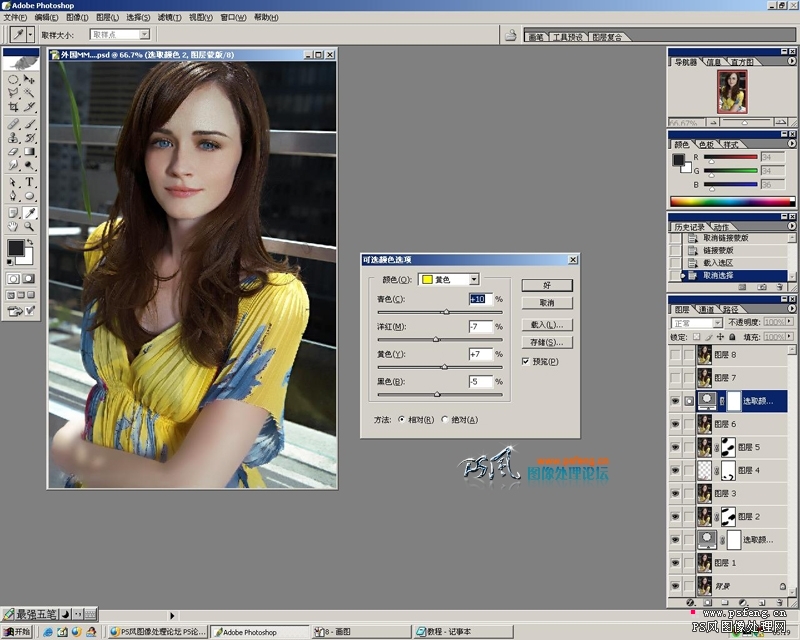Hide 图层 6 with its eye icon
The image size is (800, 640).
675,424
